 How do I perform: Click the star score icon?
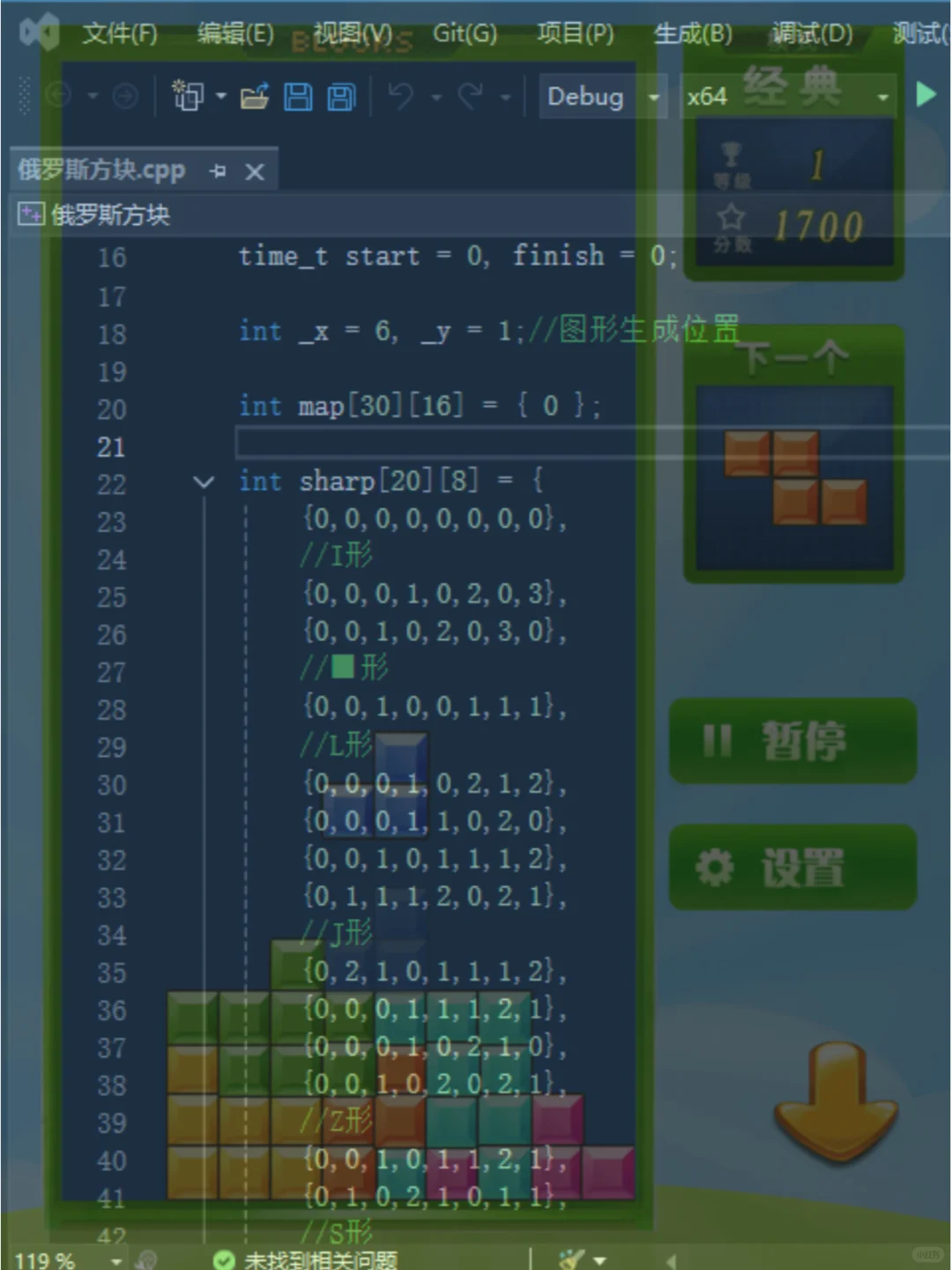pos(731,218)
